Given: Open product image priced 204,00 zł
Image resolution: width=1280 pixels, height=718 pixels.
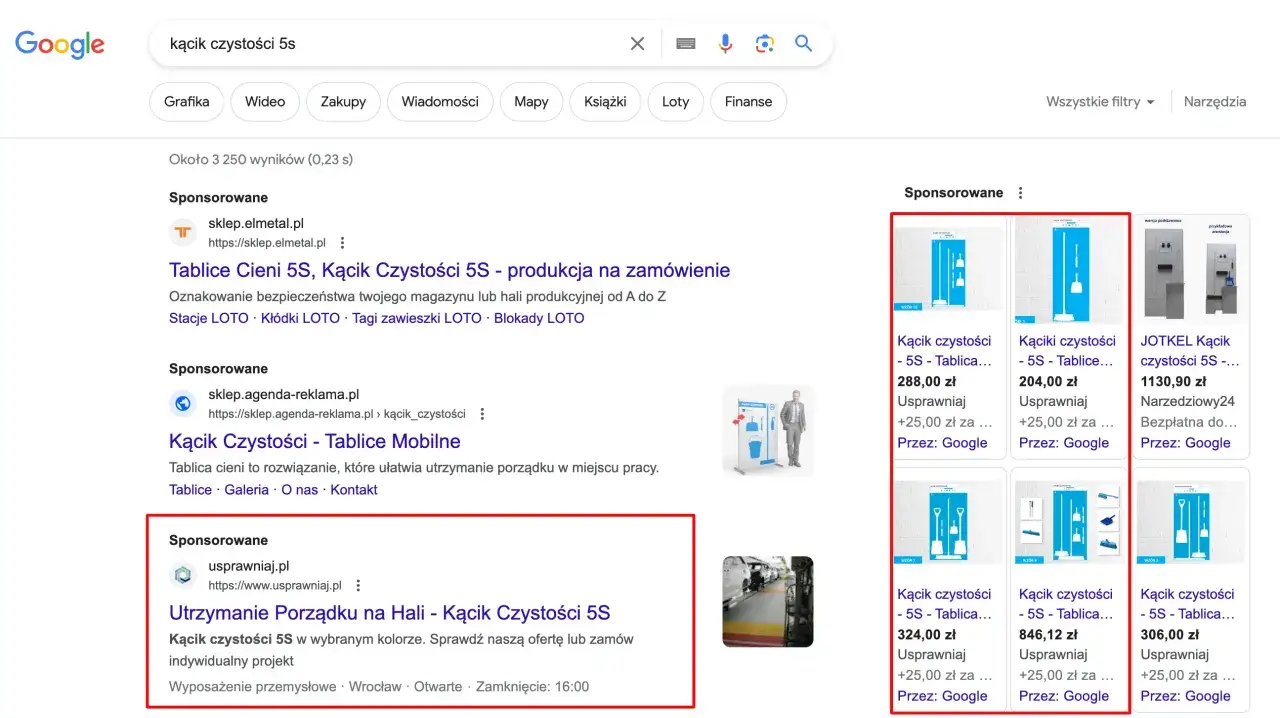Looking at the screenshot, I should [x=1069, y=269].
